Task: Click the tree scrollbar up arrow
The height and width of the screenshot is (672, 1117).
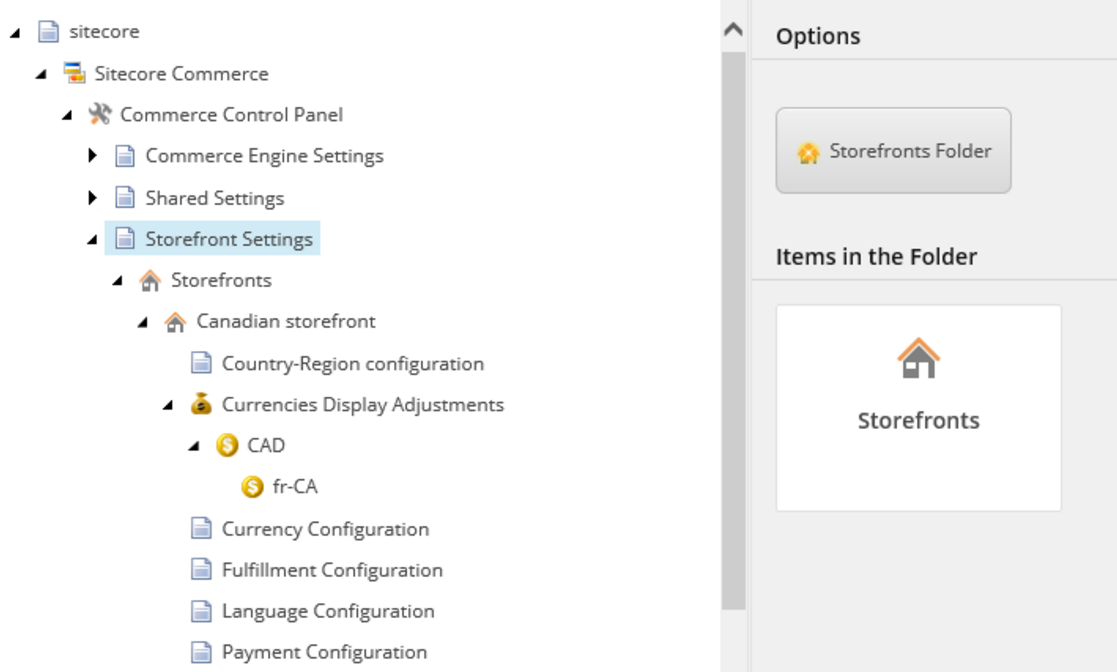Action: click(x=733, y=29)
